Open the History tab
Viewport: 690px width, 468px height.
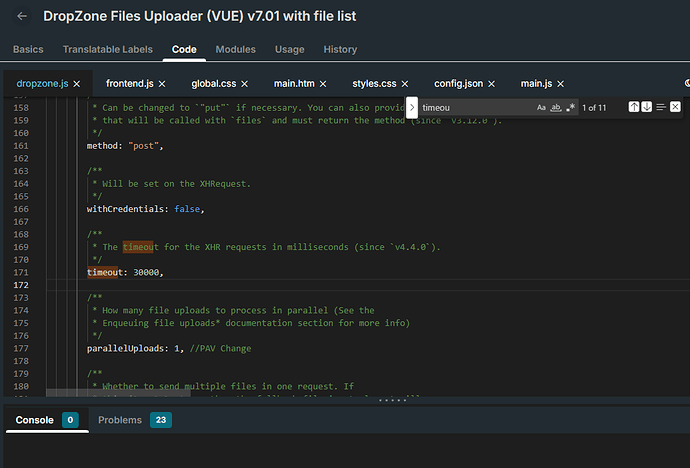(x=340, y=49)
